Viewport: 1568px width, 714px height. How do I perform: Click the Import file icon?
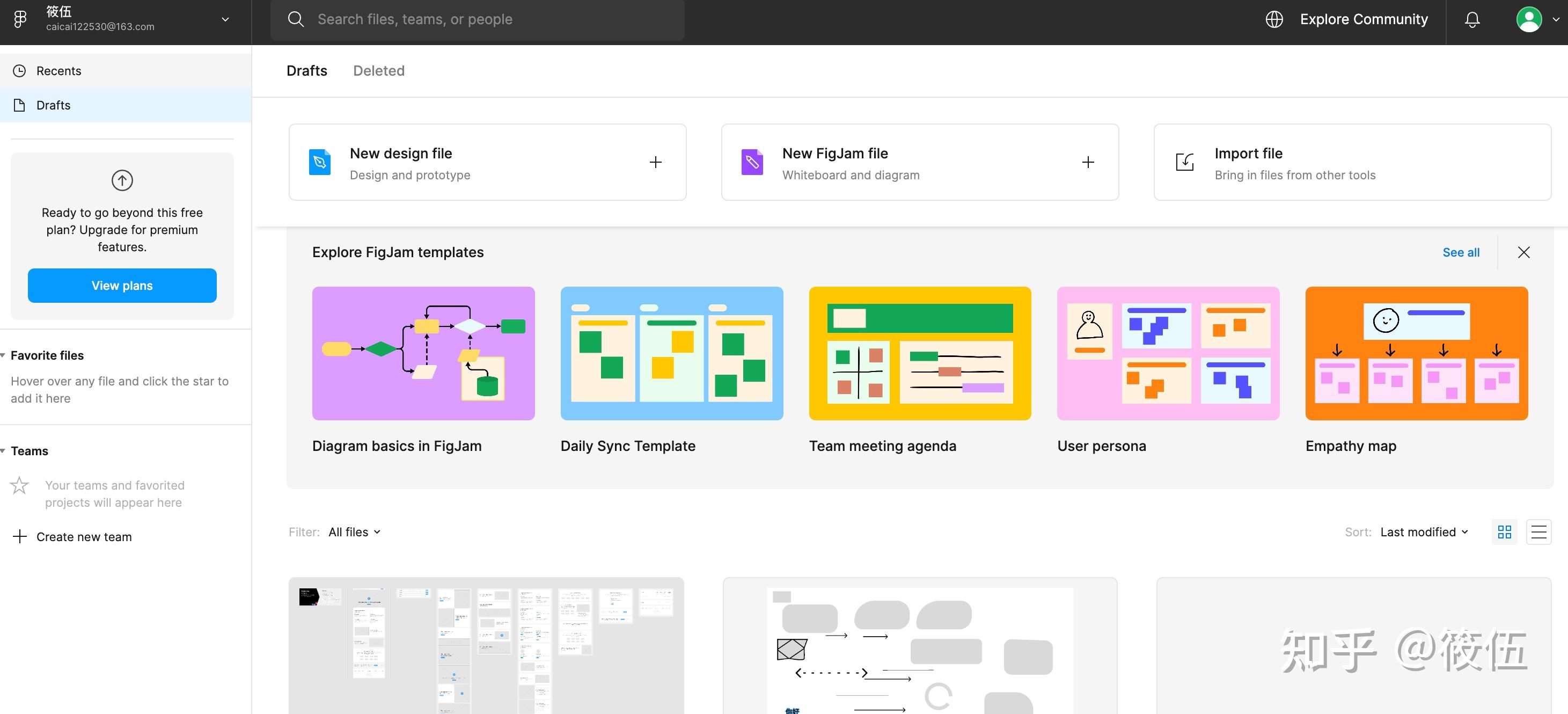click(x=1184, y=162)
